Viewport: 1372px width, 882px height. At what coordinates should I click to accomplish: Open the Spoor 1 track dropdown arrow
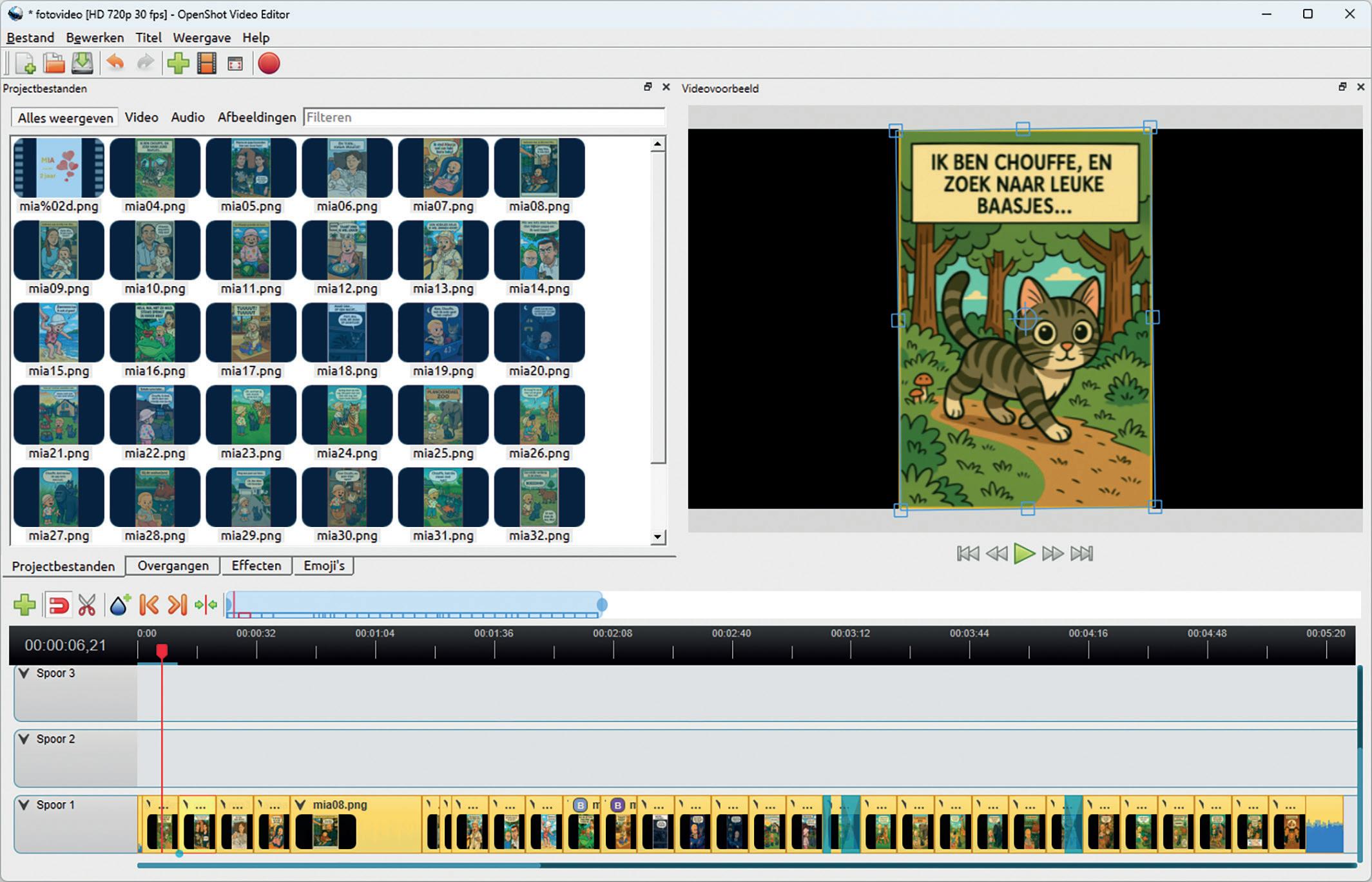tap(24, 805)
